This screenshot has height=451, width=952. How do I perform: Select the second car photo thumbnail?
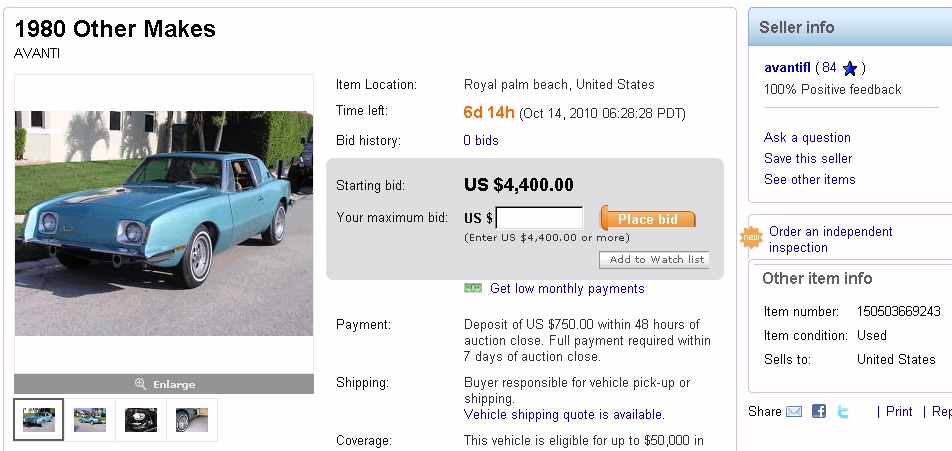(x=90, y=420)
